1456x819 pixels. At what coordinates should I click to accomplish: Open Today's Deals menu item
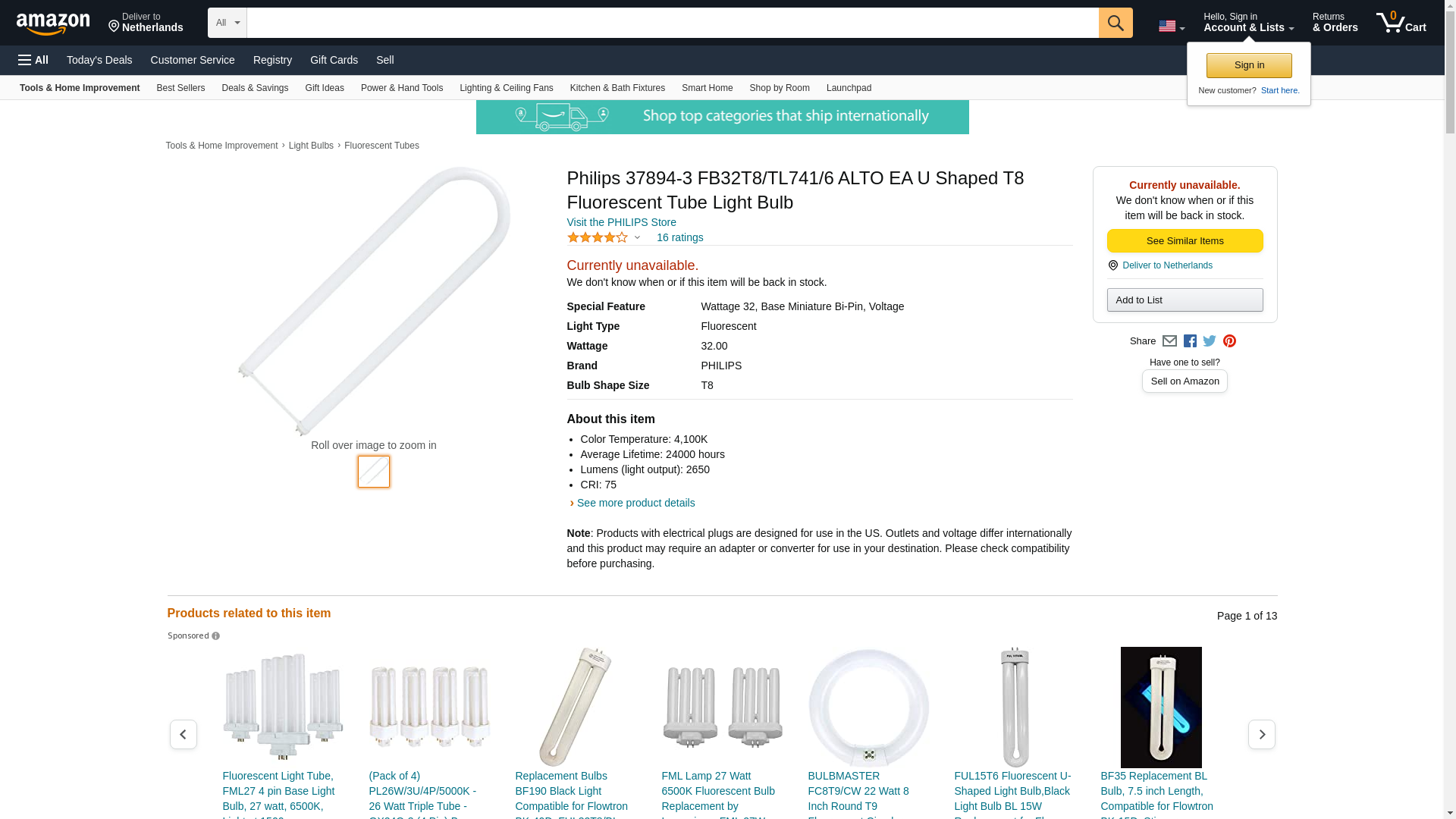coord(99,60)
